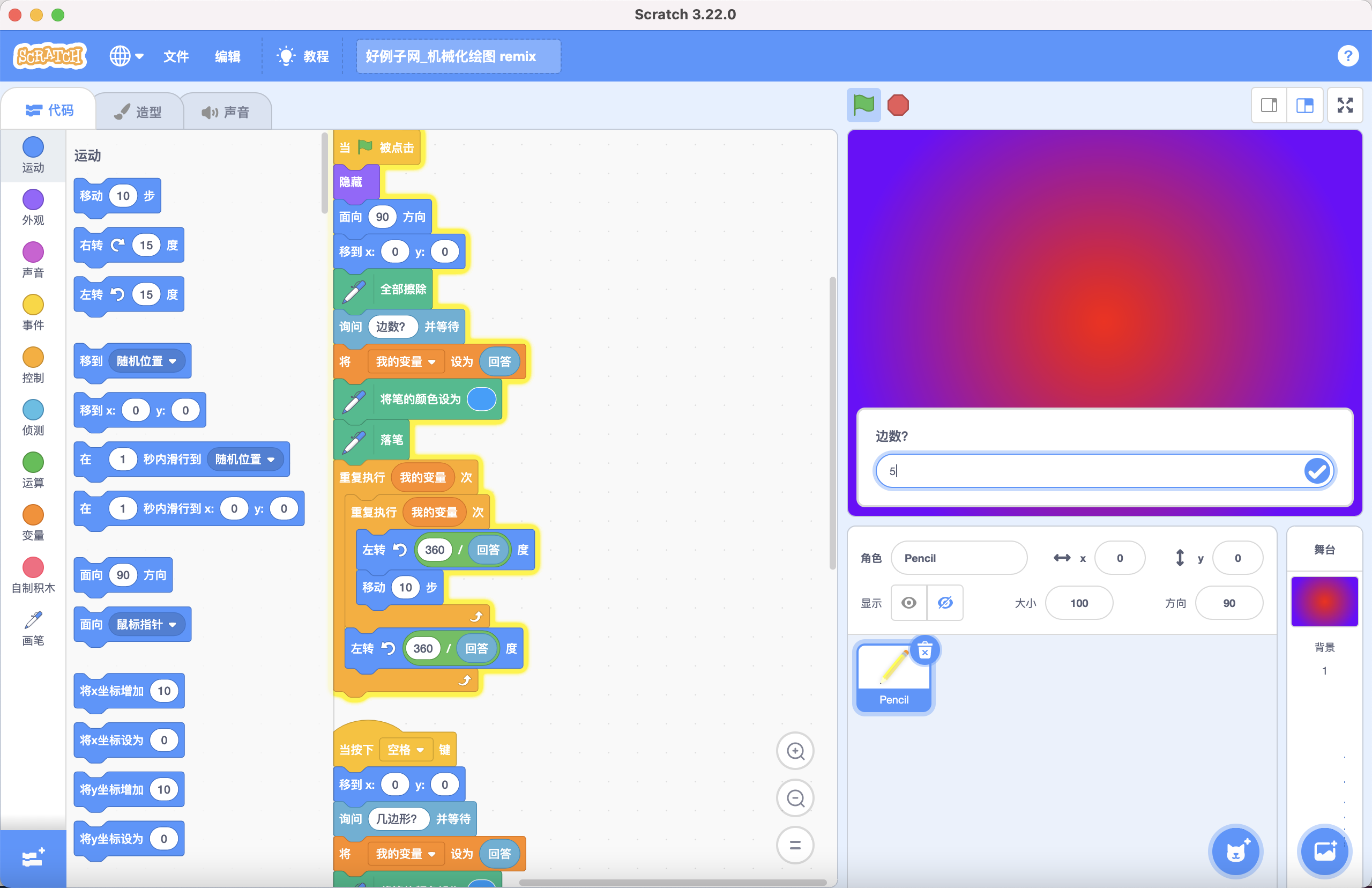The width and height of the screenshot is (1372, 888).
Task: Click the 隐藏 hide block in script
Action: click(356, 182)
